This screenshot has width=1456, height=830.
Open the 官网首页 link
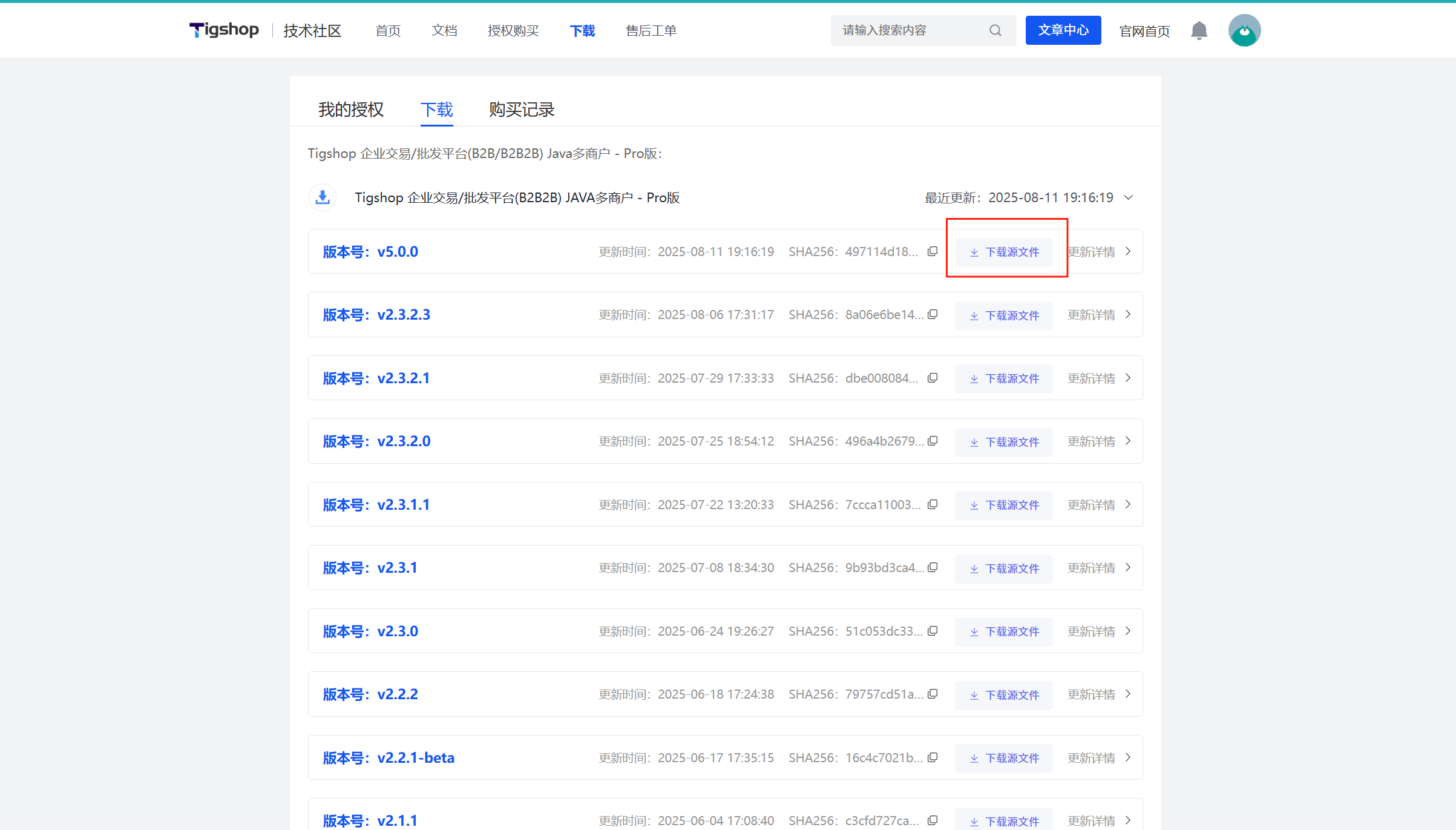click(x=1144, y=31)
